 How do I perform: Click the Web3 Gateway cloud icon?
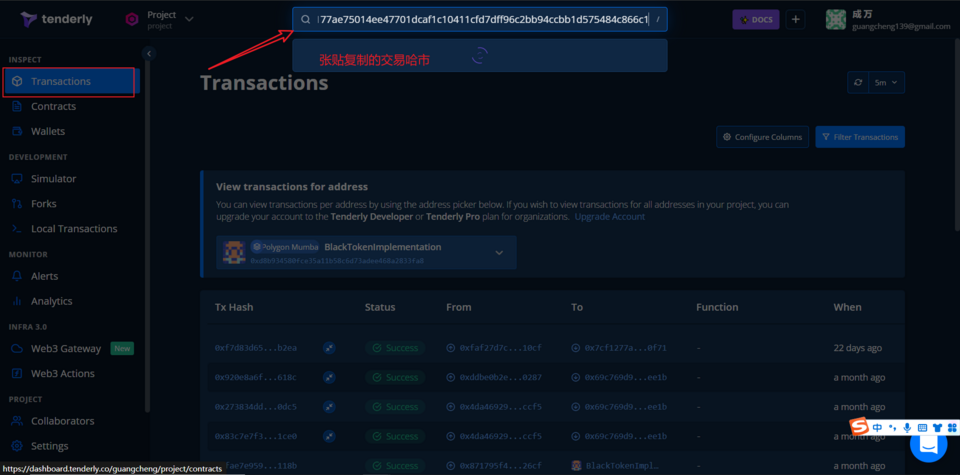[x=17, y=349]
